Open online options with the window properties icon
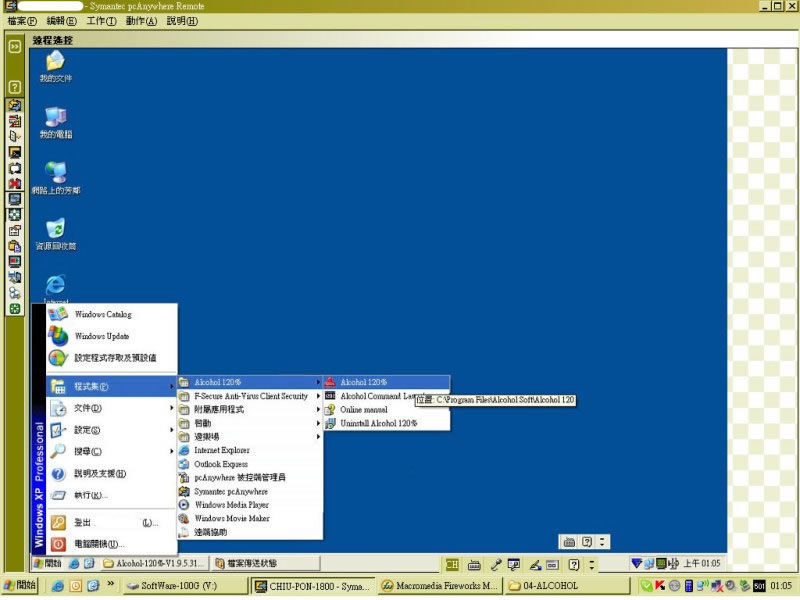The width and height of the screenshot is (800, 600). 15,231
